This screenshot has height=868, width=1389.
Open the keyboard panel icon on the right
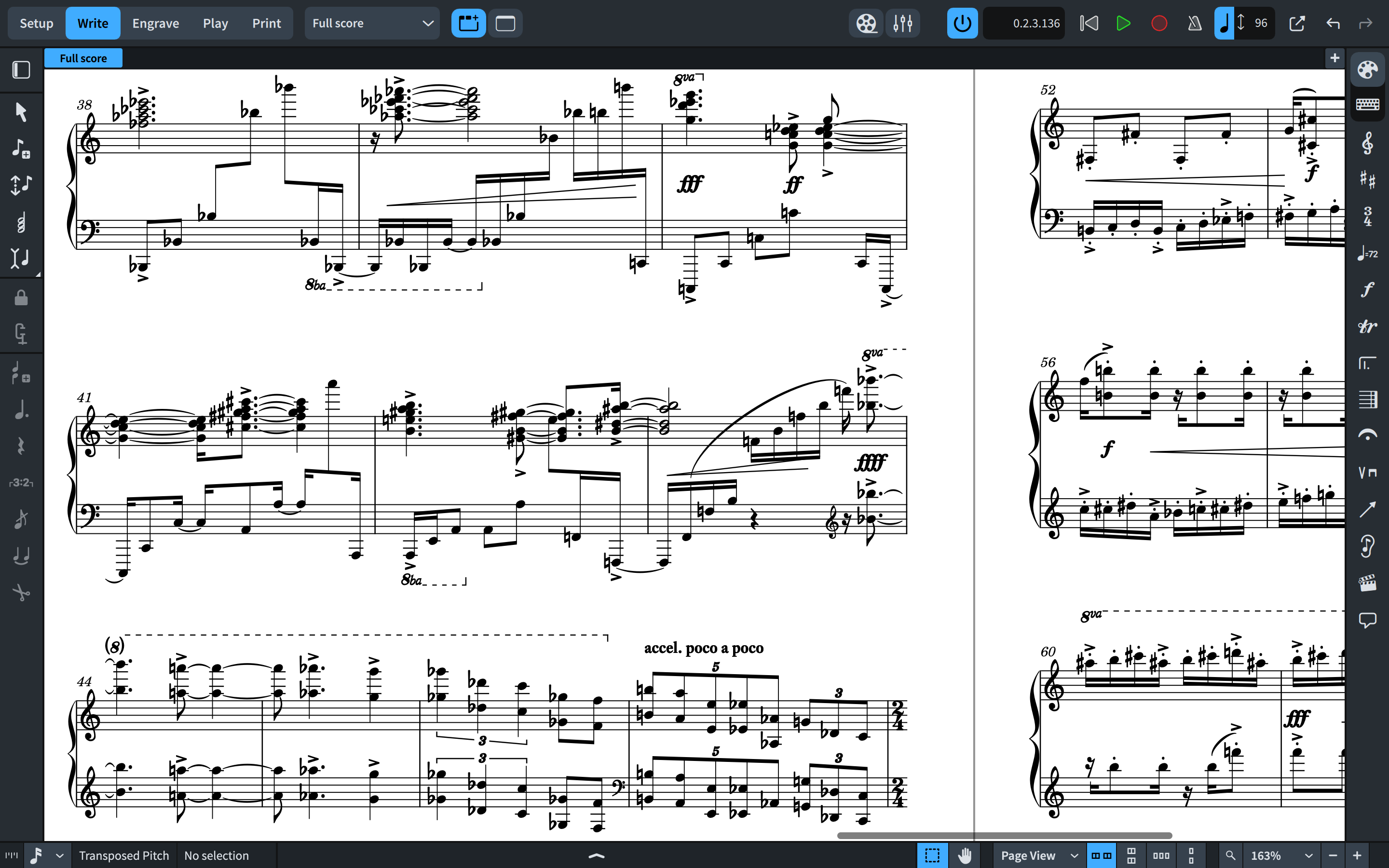1367,104
